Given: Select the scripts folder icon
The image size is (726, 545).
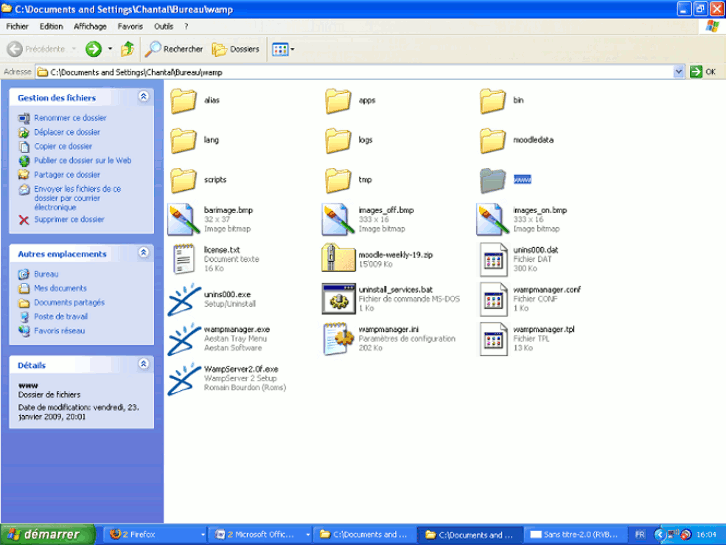Looking at the screenshot, I should 183,180.
